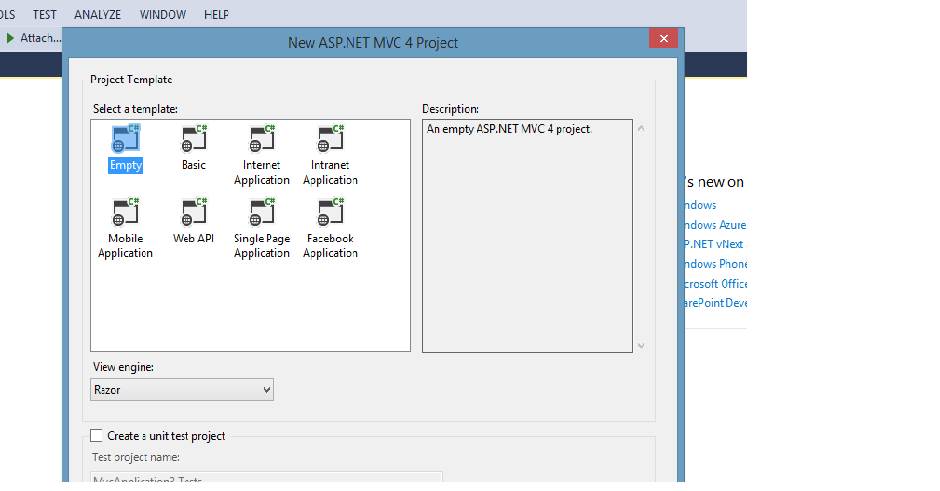The width and height of the screenshot is (940, 491).
Task: Click the 'View engine:' label
Action: coord(123,367)
